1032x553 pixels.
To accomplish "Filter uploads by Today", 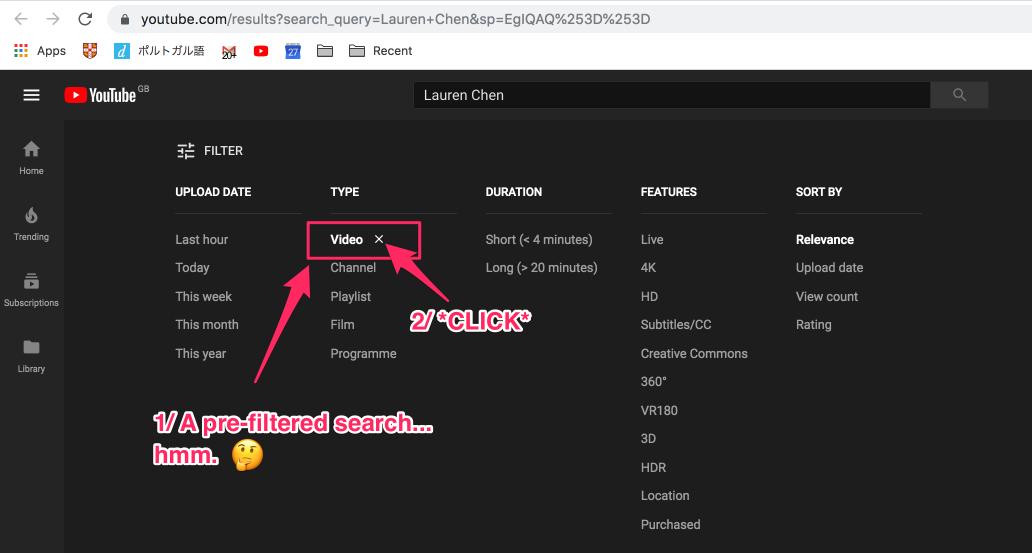I will pos(192,268).
